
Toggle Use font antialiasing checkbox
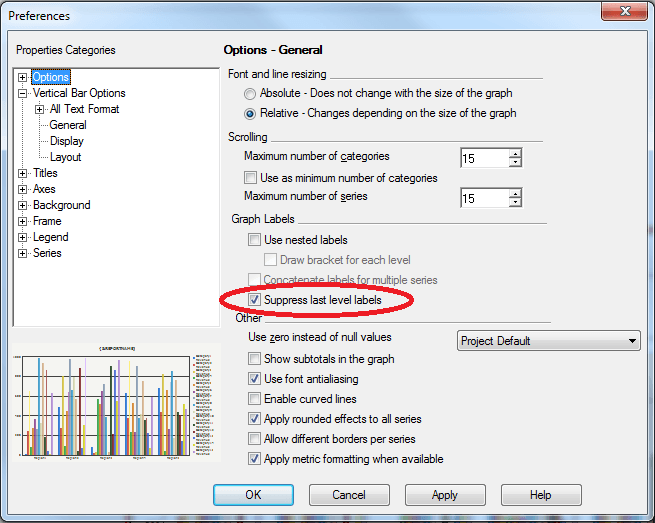(254, 379)
